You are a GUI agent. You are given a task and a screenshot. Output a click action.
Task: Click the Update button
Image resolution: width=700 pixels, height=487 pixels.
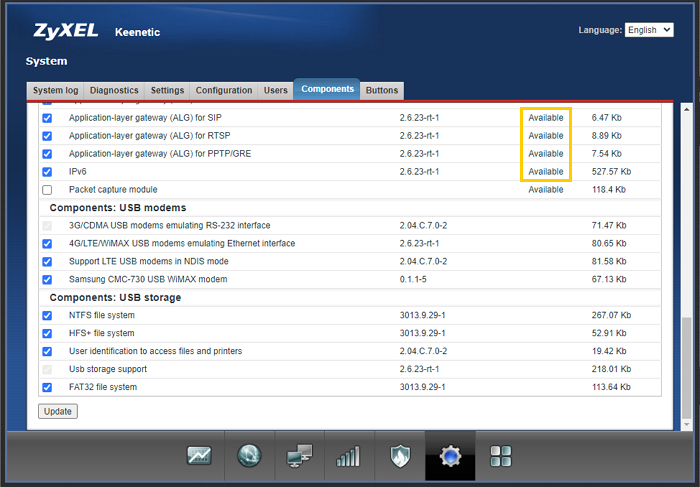tap(57, 411)
